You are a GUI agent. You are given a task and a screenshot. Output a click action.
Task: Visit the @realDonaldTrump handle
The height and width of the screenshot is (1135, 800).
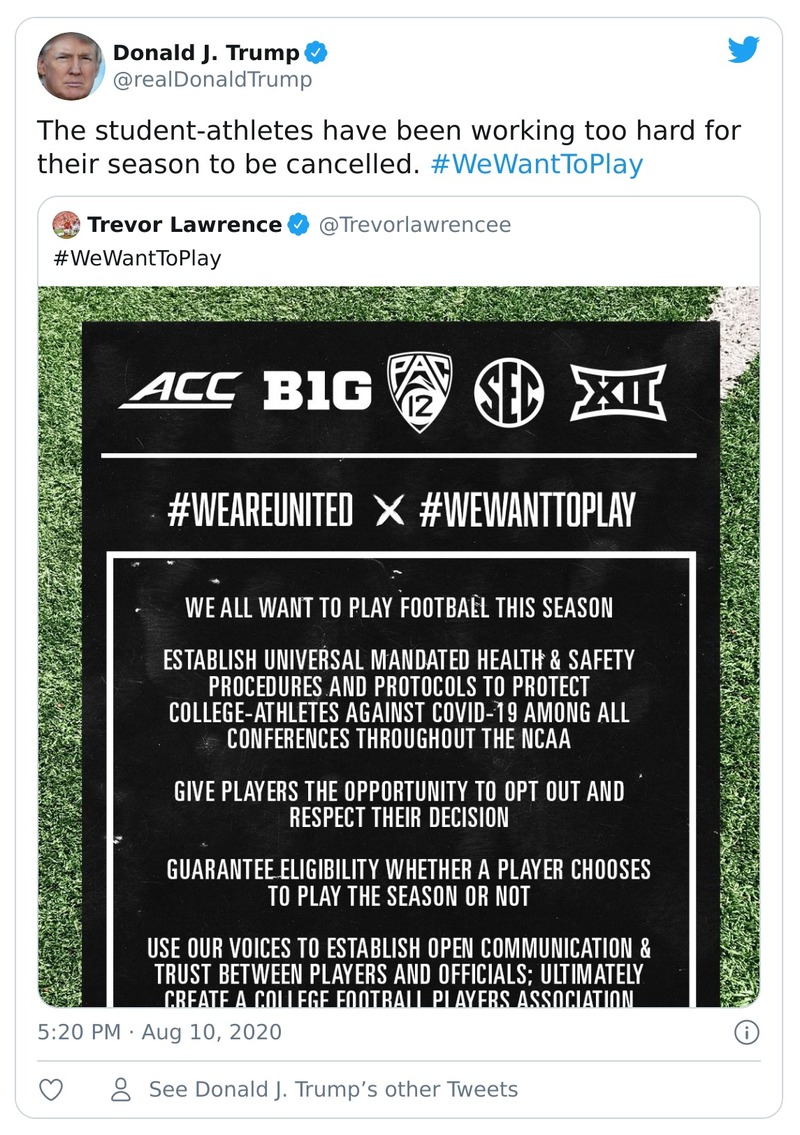[x=212, y=79]
